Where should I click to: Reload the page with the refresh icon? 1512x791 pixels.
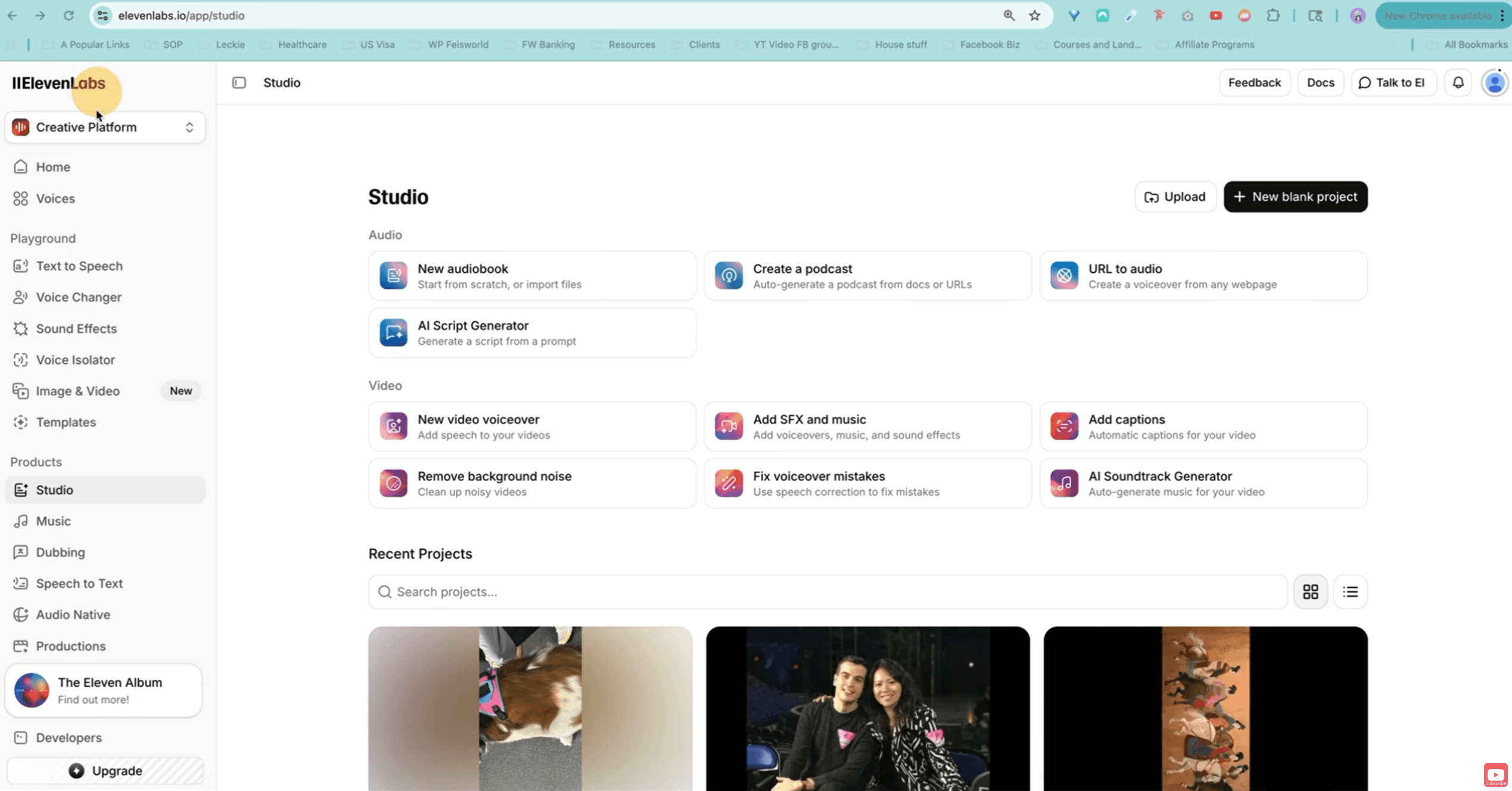(x=69, y=15)
